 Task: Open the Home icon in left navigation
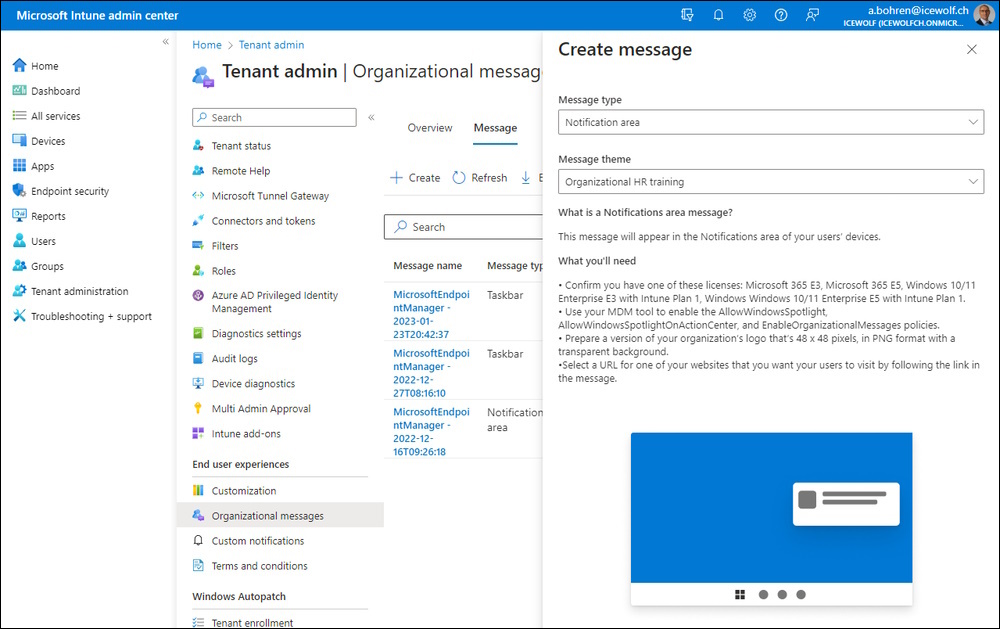pos(19,65)
